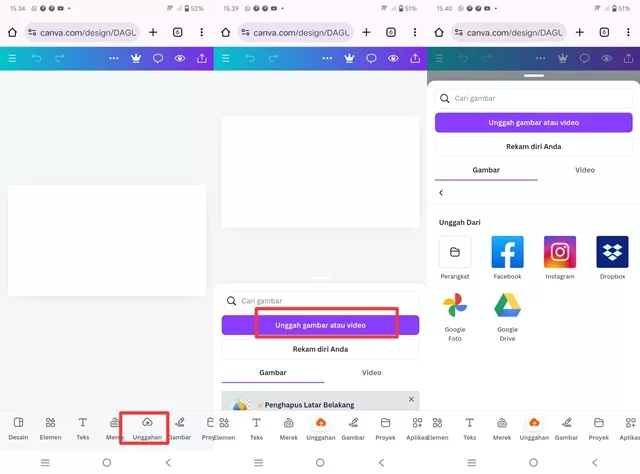Viewport: 640px width, 474px height.
Task: Choose Instagram as upload source
Action: (560, 258)
